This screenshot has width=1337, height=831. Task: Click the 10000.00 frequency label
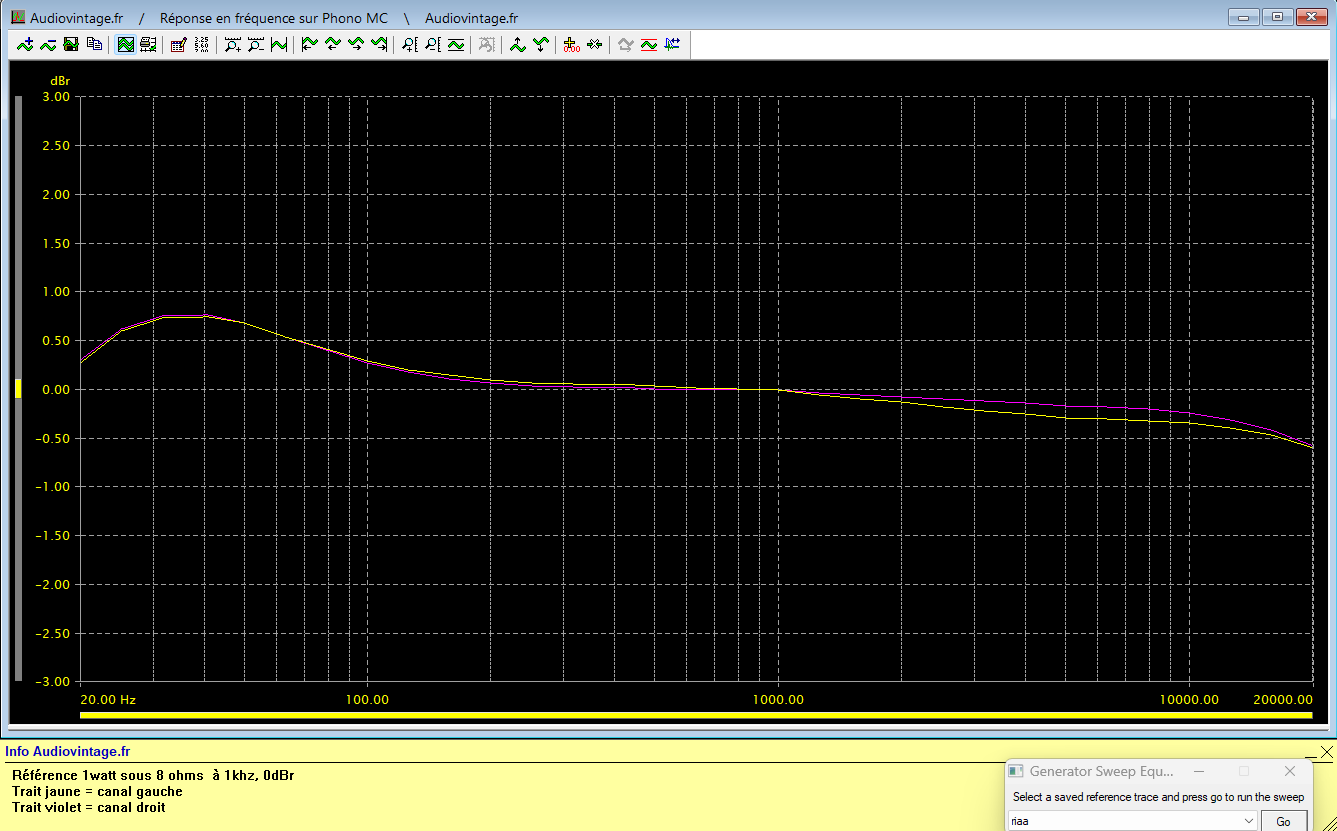(x=1189, y=699)
